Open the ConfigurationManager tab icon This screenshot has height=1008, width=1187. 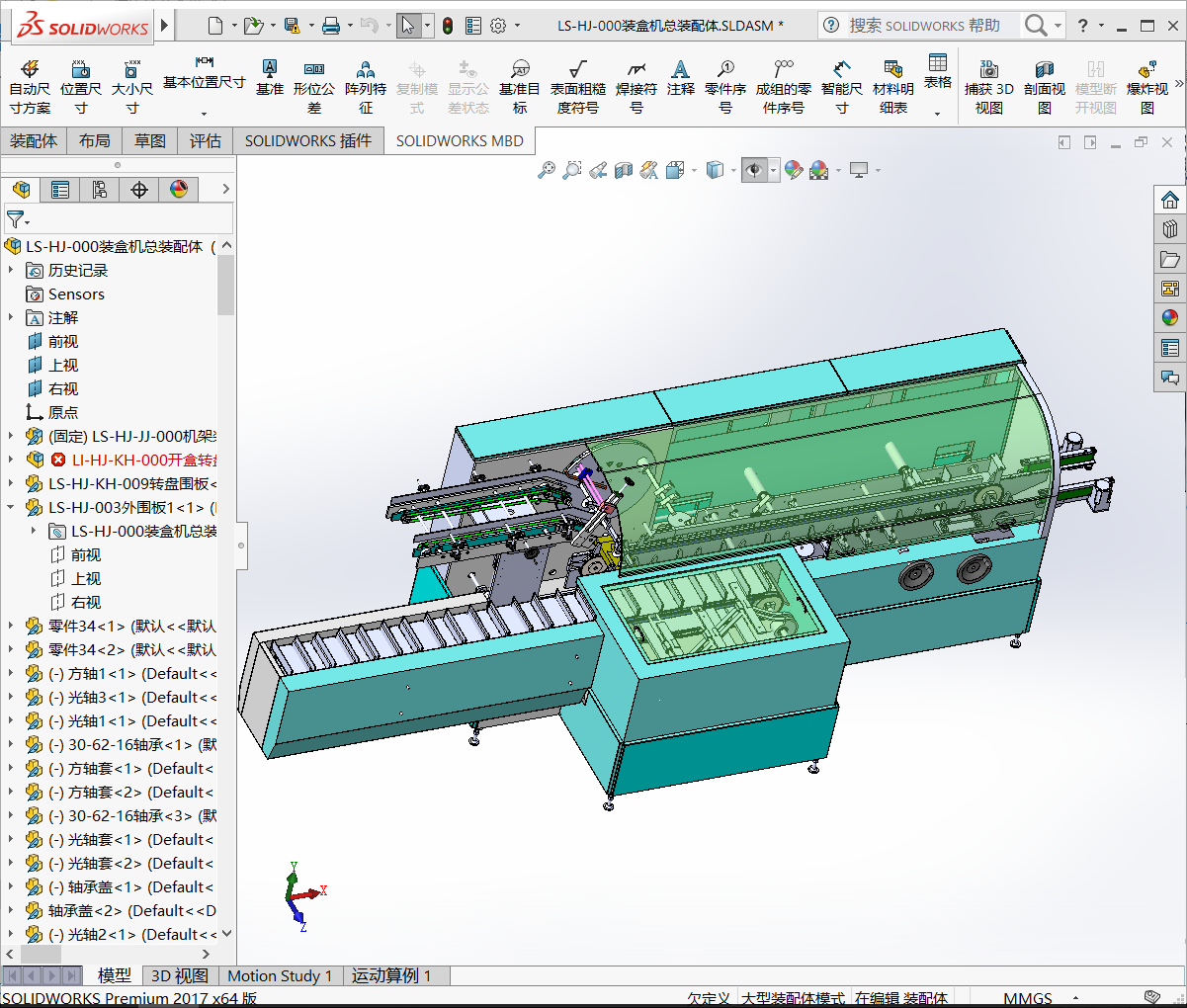point(99,189)
